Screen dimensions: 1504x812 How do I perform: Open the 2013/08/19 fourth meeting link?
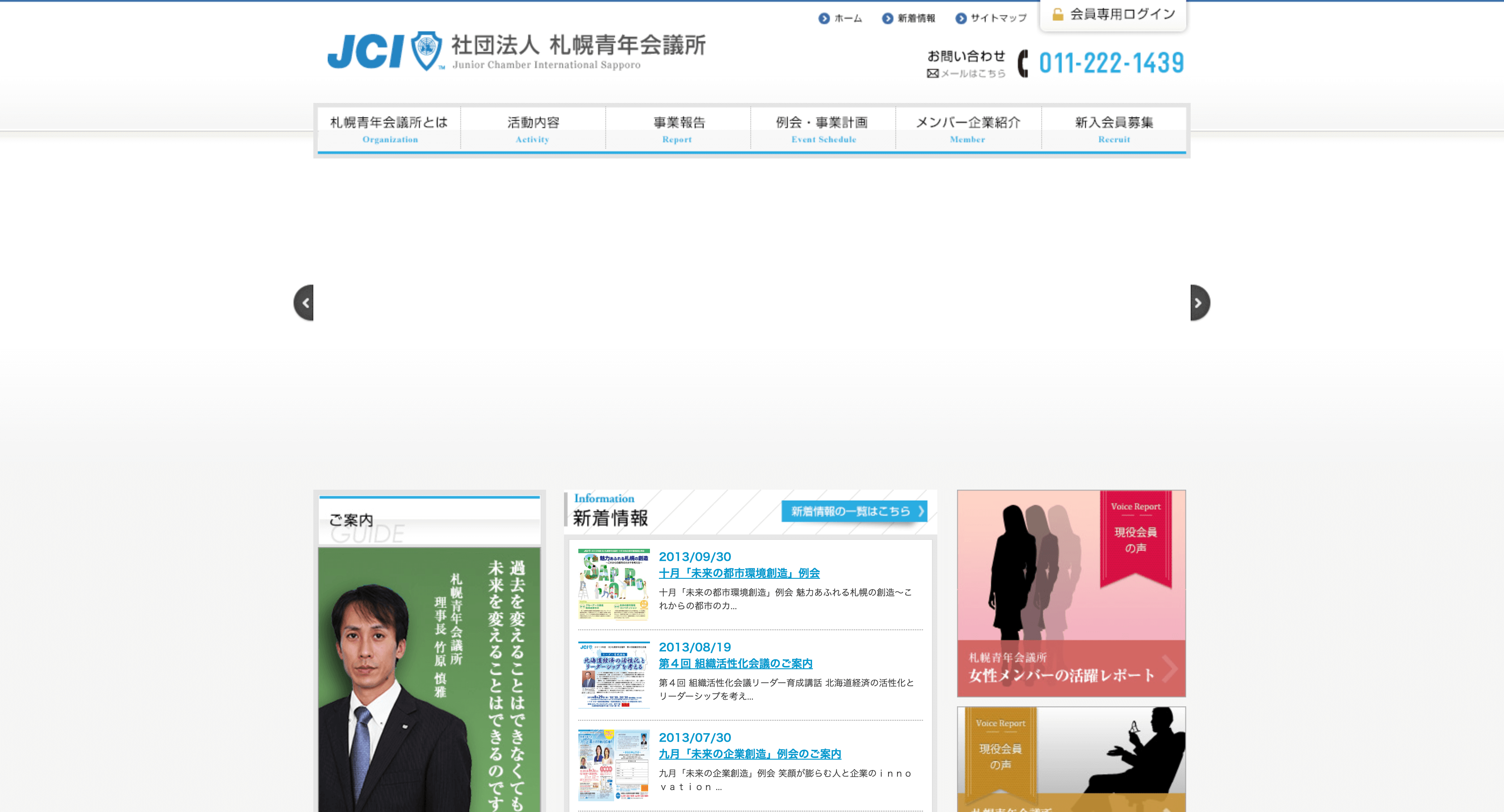[735, 664]
